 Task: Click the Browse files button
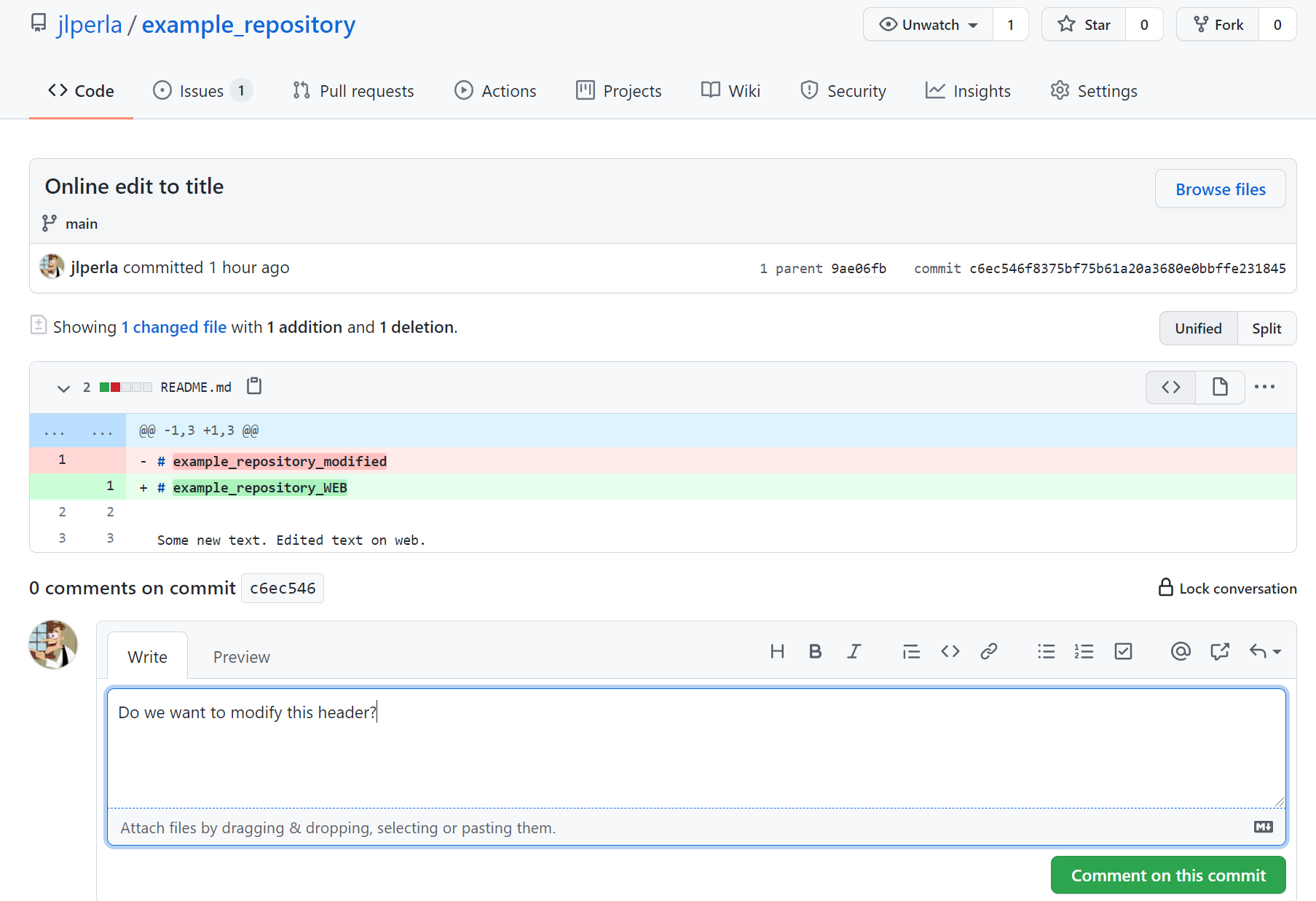click(x=1220, y=189)
